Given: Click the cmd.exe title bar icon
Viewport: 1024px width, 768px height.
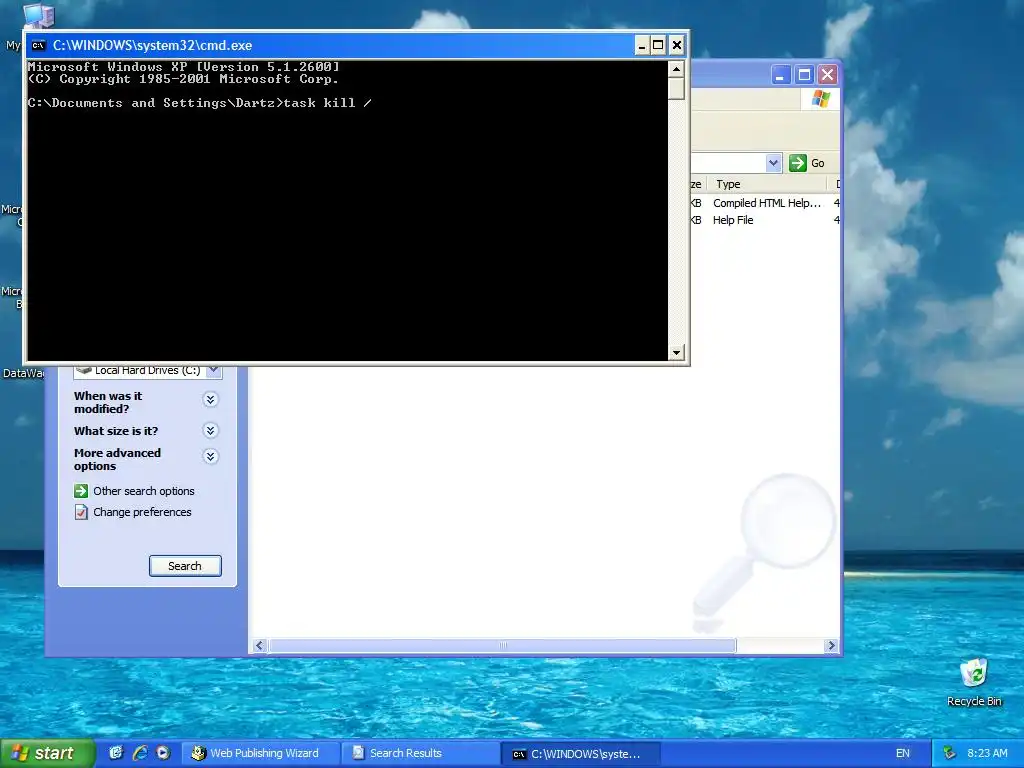Looking at the screenshot, I should click(x=39, y=45).
